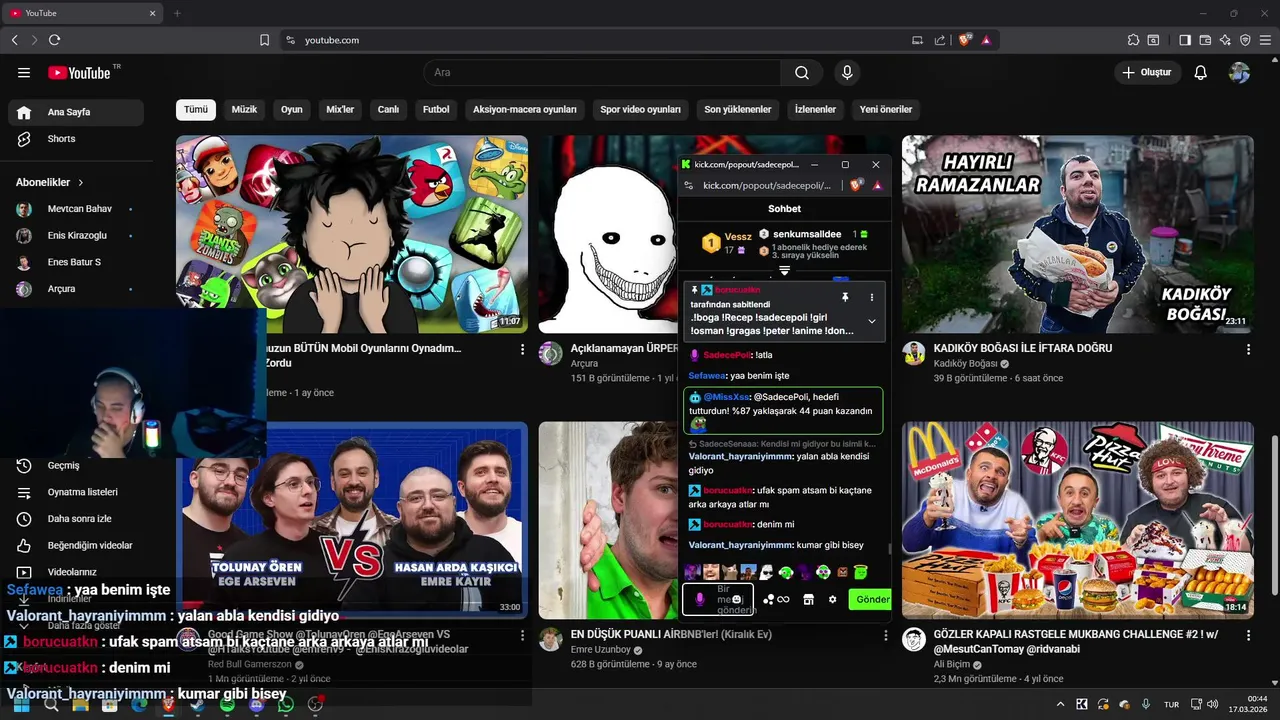Show hidden system tray icons chevron

tap(1060, 704)
